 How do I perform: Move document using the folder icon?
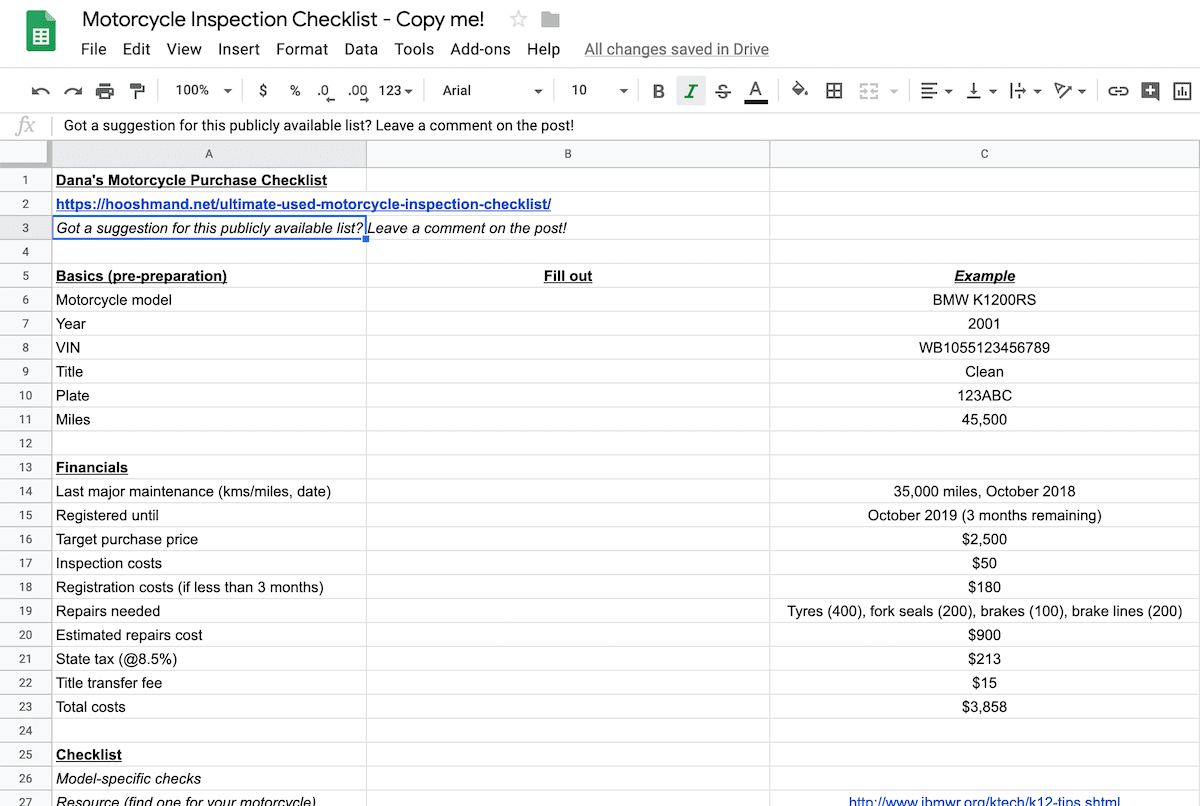pos(550,19)
